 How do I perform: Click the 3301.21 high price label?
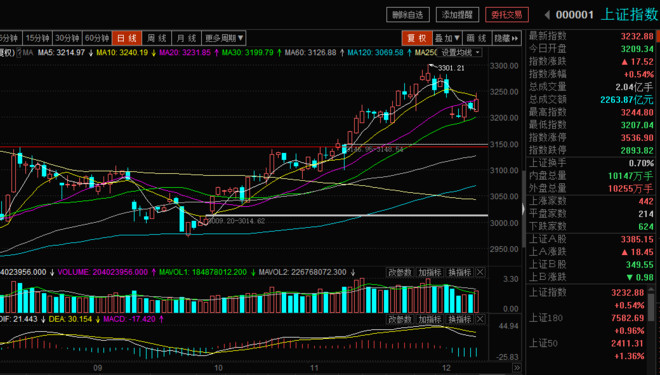coord(451,68)
